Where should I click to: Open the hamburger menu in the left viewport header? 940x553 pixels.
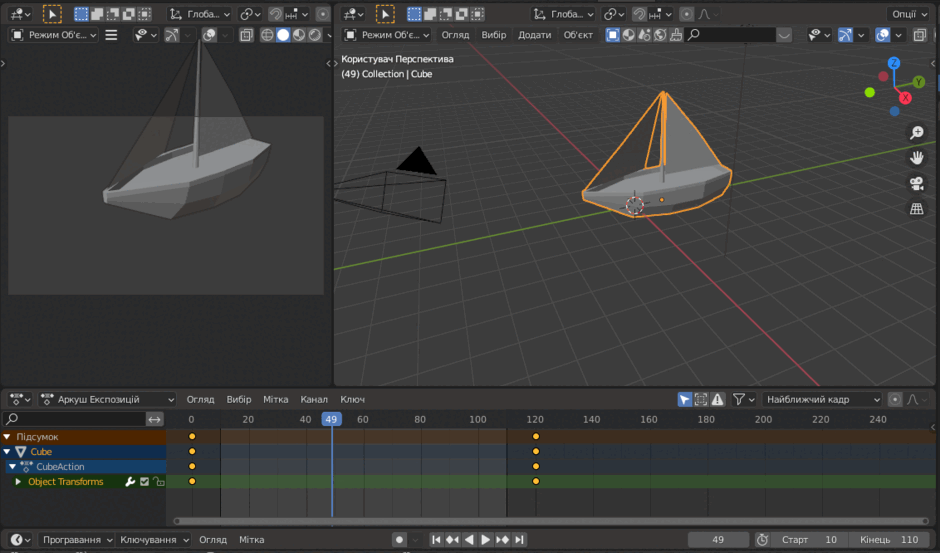[111, 35]
